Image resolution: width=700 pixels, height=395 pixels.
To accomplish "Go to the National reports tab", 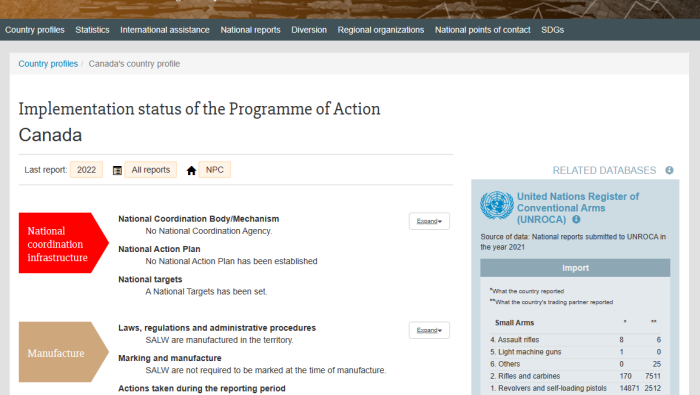I will coord(250,30).
